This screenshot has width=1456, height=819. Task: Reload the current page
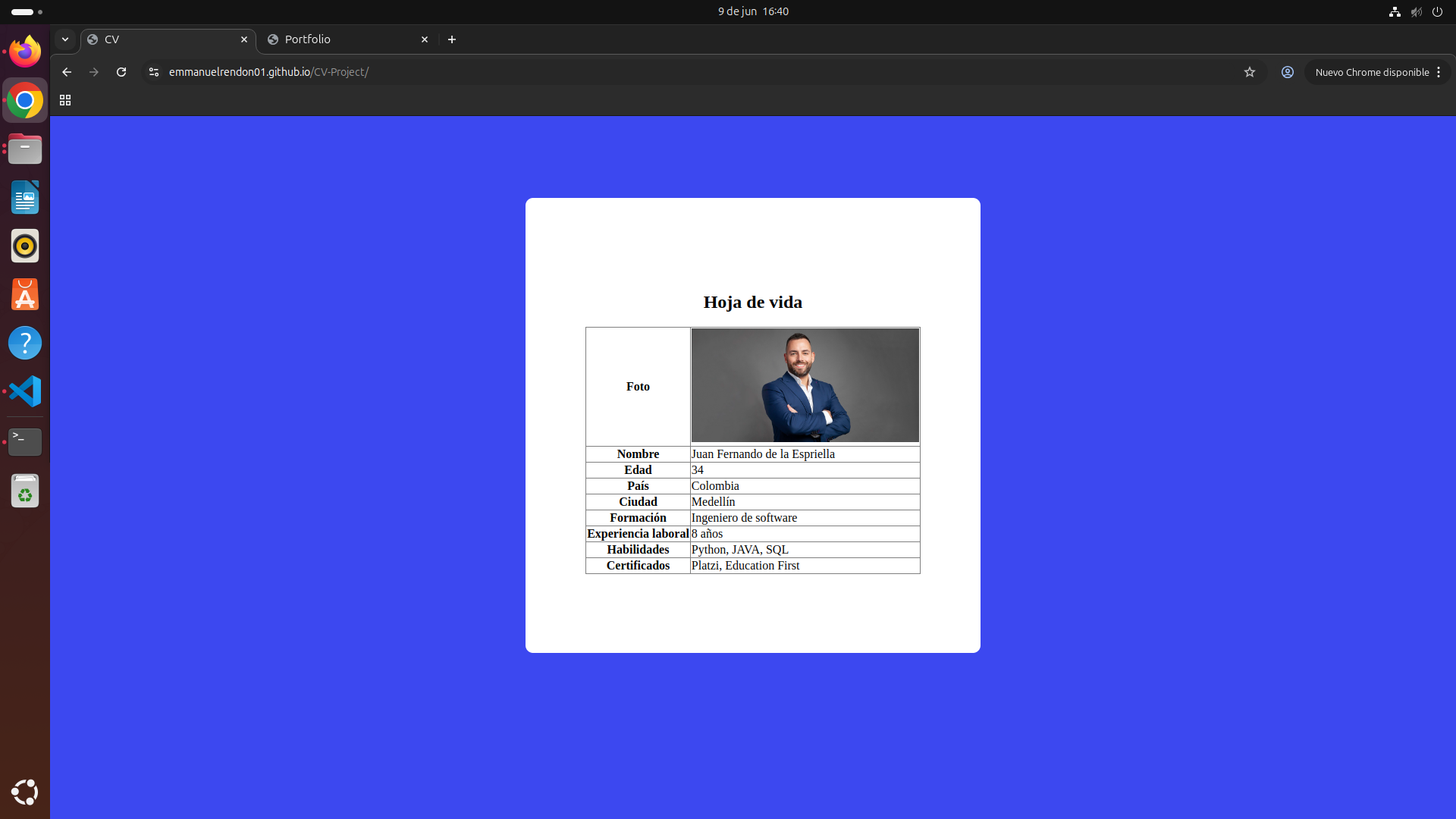point(121,72)
